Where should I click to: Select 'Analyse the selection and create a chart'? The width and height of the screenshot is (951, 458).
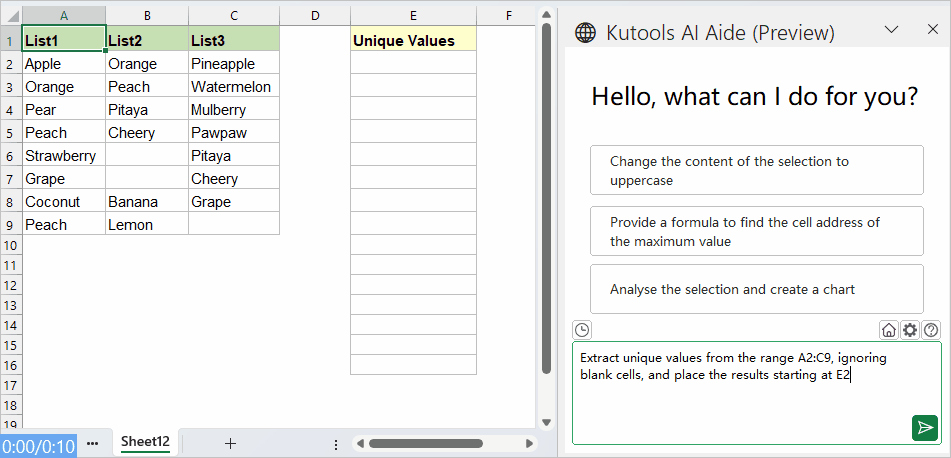tap(756, 289)
